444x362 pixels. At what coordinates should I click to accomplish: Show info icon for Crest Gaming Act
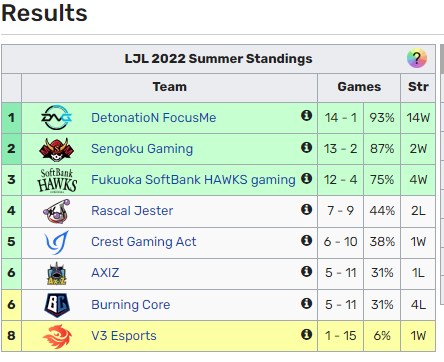[306, 240]
